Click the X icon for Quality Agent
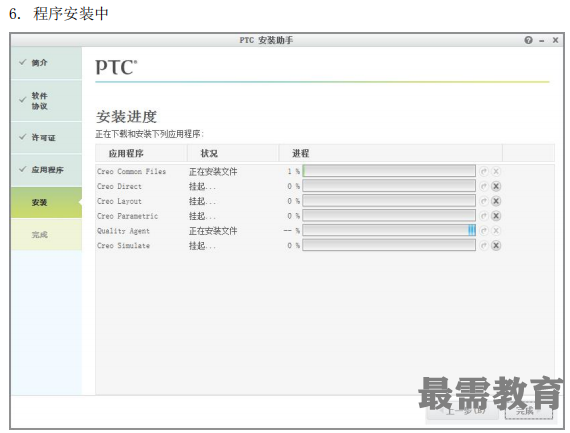The image size is (570, 433). 496,230
